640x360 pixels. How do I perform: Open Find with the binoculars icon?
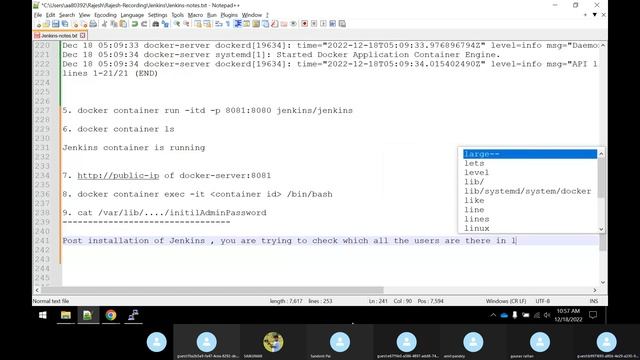[x=156, y=24]
